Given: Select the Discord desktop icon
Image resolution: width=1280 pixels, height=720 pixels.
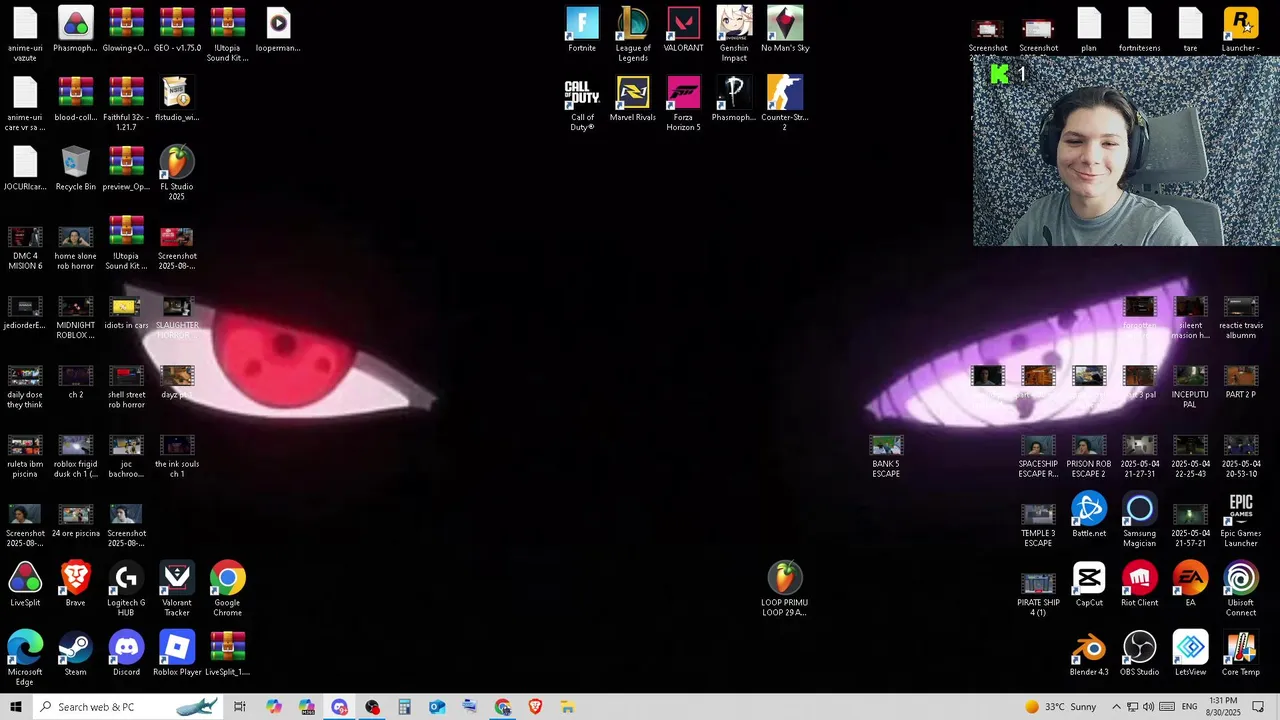Looking at the screenshot, I should [126, 653].
